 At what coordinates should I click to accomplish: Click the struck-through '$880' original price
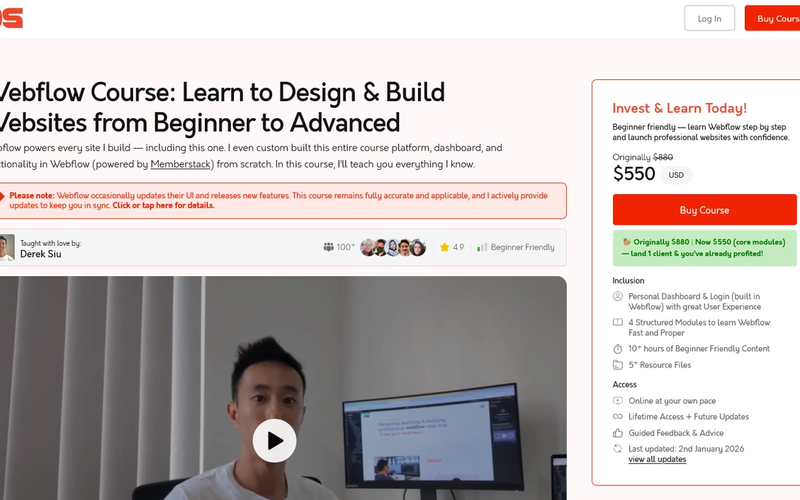(x=663, y=157)
